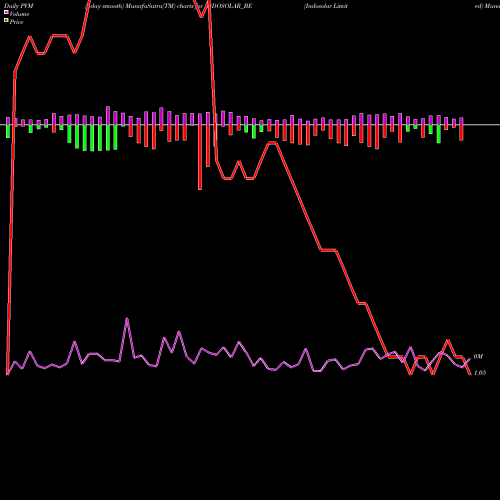The width and height of the screenshot is (500, 500).
Task: Click the '(Indosolar Limit' company name text
Action: pyautogui.click(x=326, y=6)
